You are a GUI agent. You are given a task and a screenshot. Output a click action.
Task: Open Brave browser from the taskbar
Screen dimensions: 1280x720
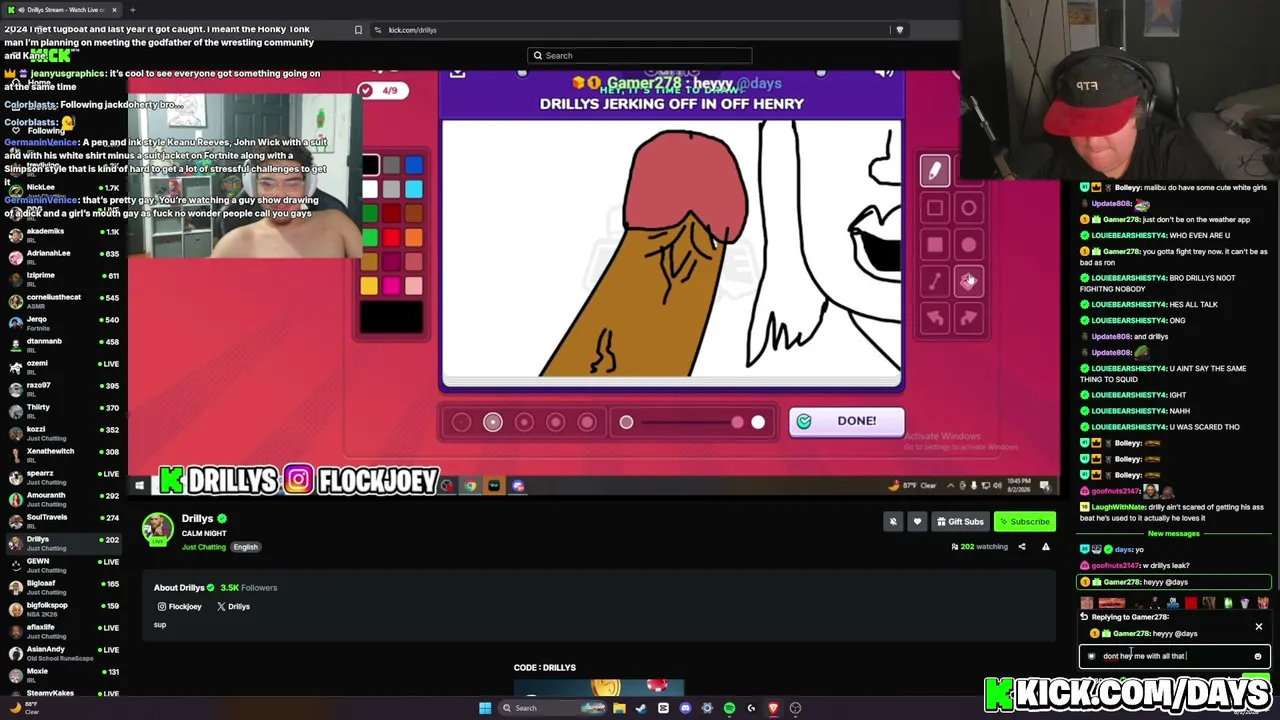tap(773, 708)
